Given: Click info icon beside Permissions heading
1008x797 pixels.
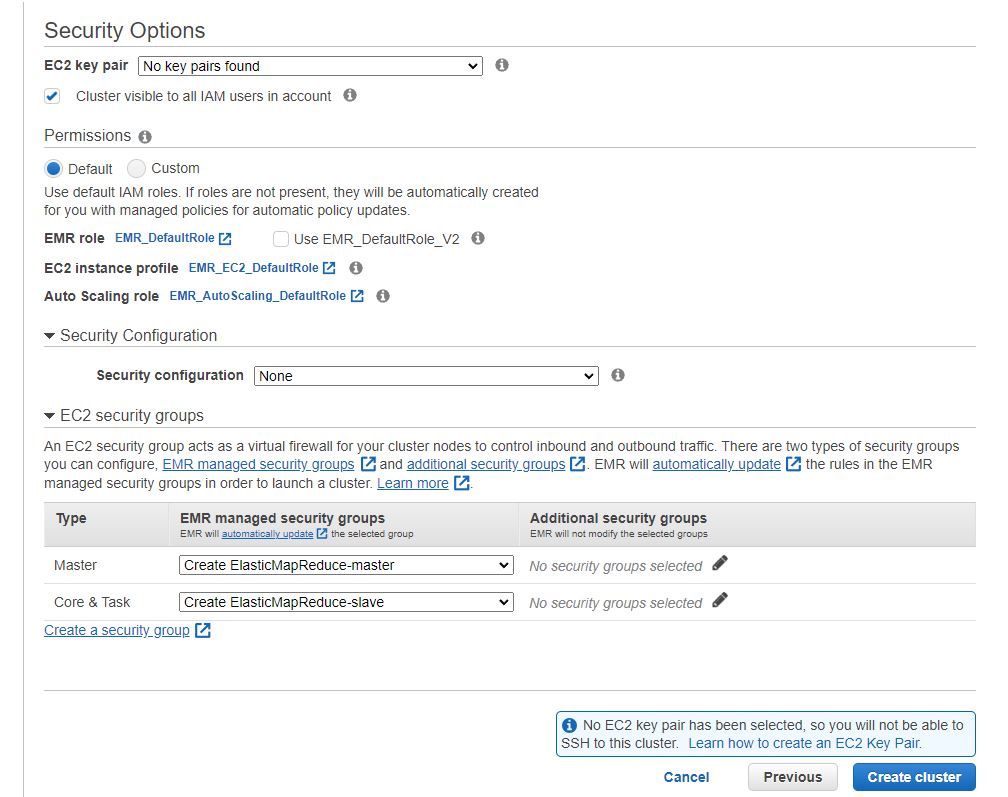Looking at the screenshot, I should 145,136.
